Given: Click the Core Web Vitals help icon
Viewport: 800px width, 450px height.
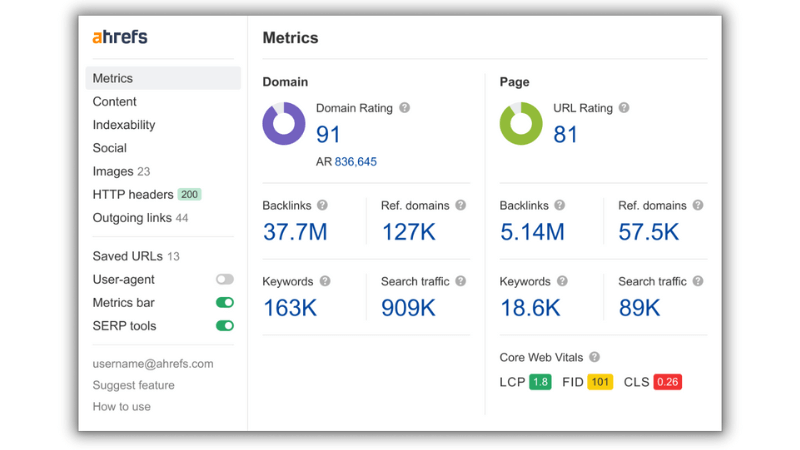Looking at the screenshot, I should click(594, 357).
